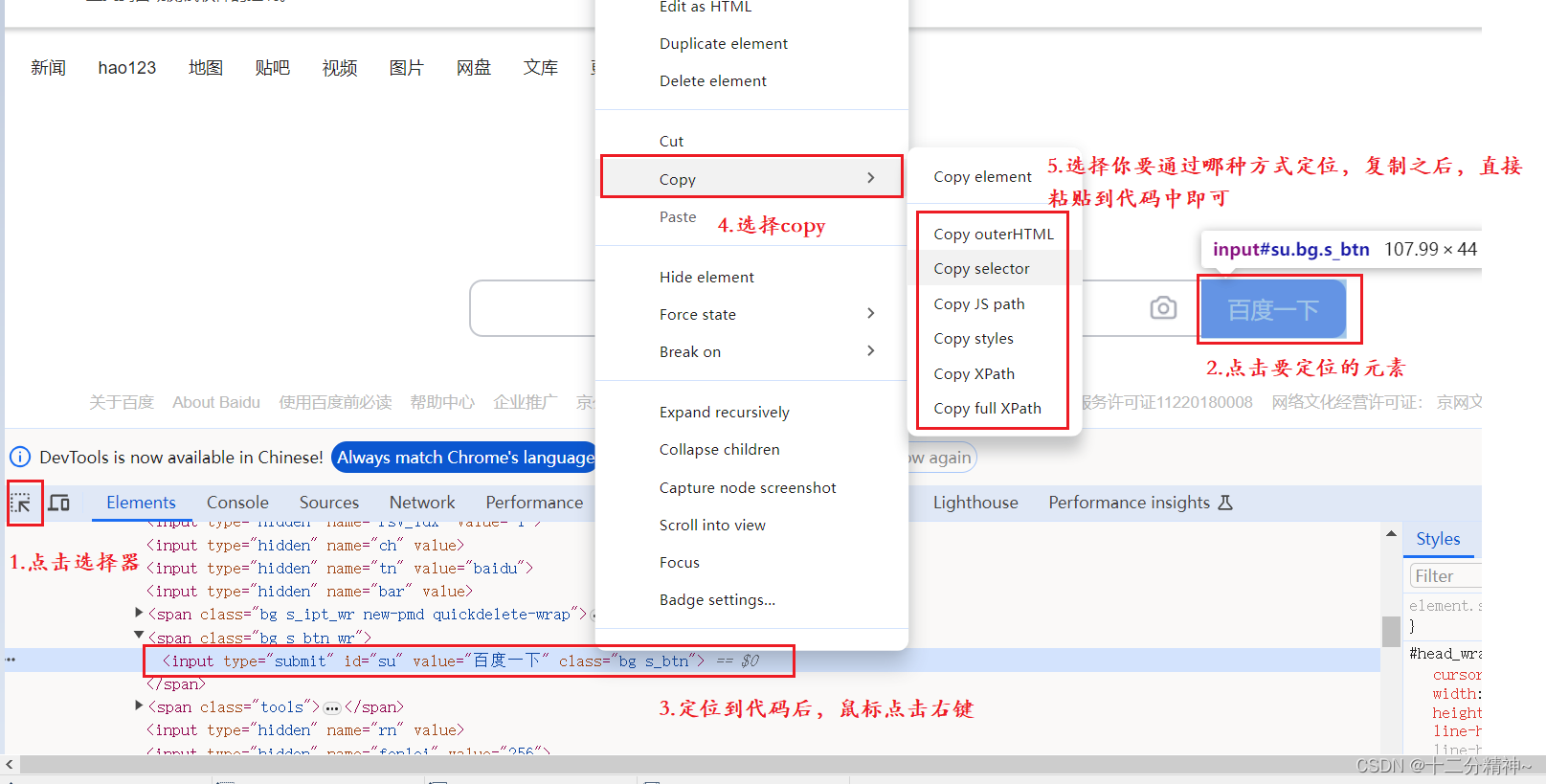1546x784 pixels.
Task: Open the hao123 link
Action: pos(126,68)
